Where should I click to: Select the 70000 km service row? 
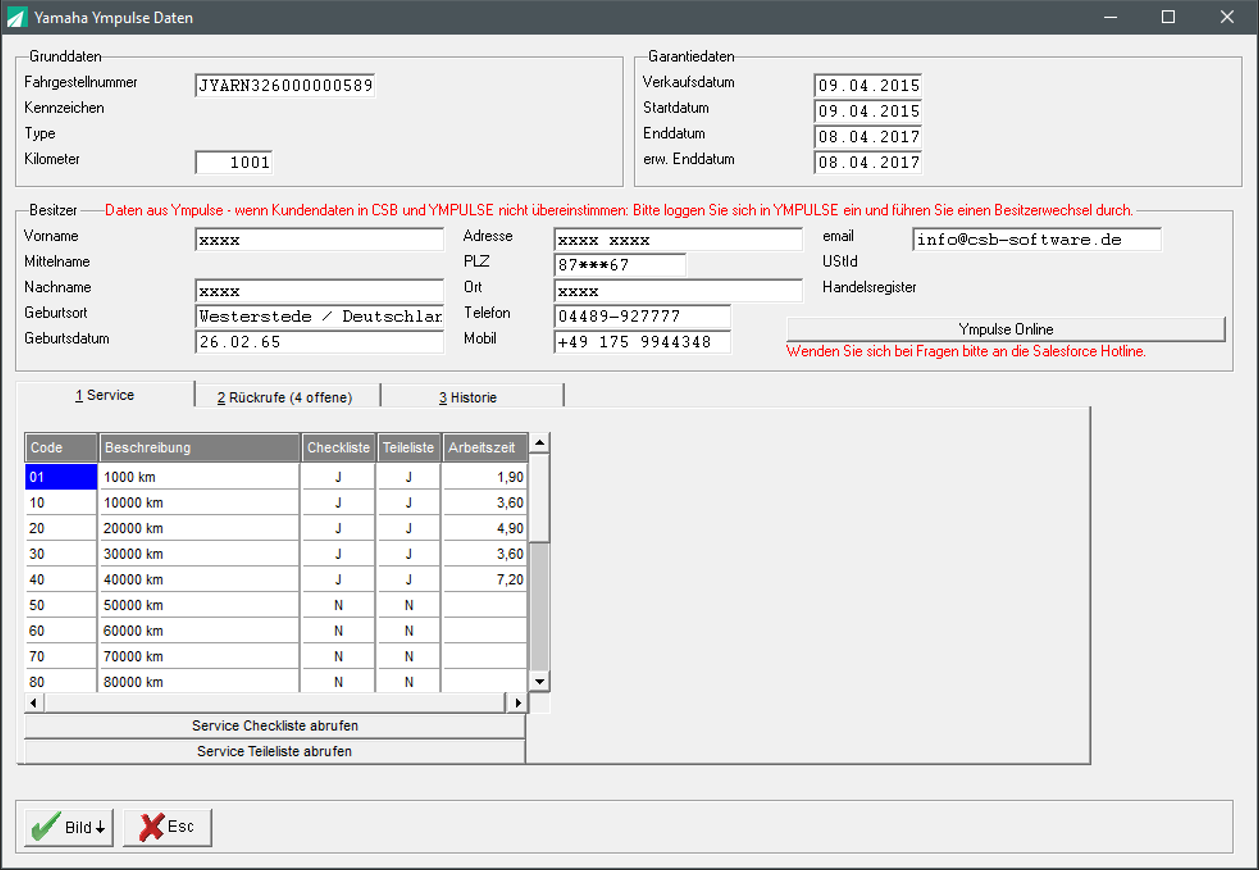pos(276,657)
